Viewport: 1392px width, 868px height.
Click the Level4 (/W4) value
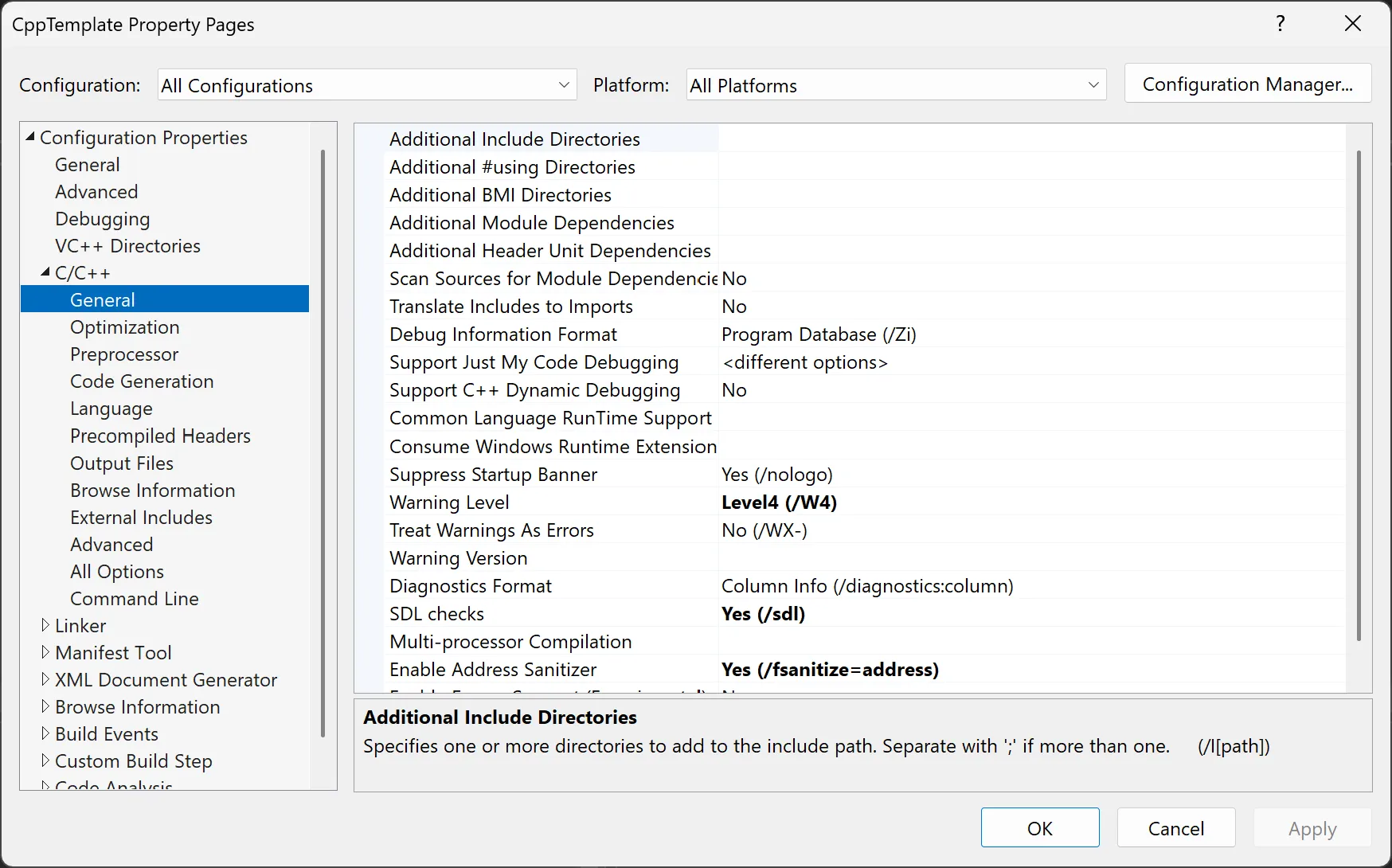pyautogui.click(x=779, y=502)
